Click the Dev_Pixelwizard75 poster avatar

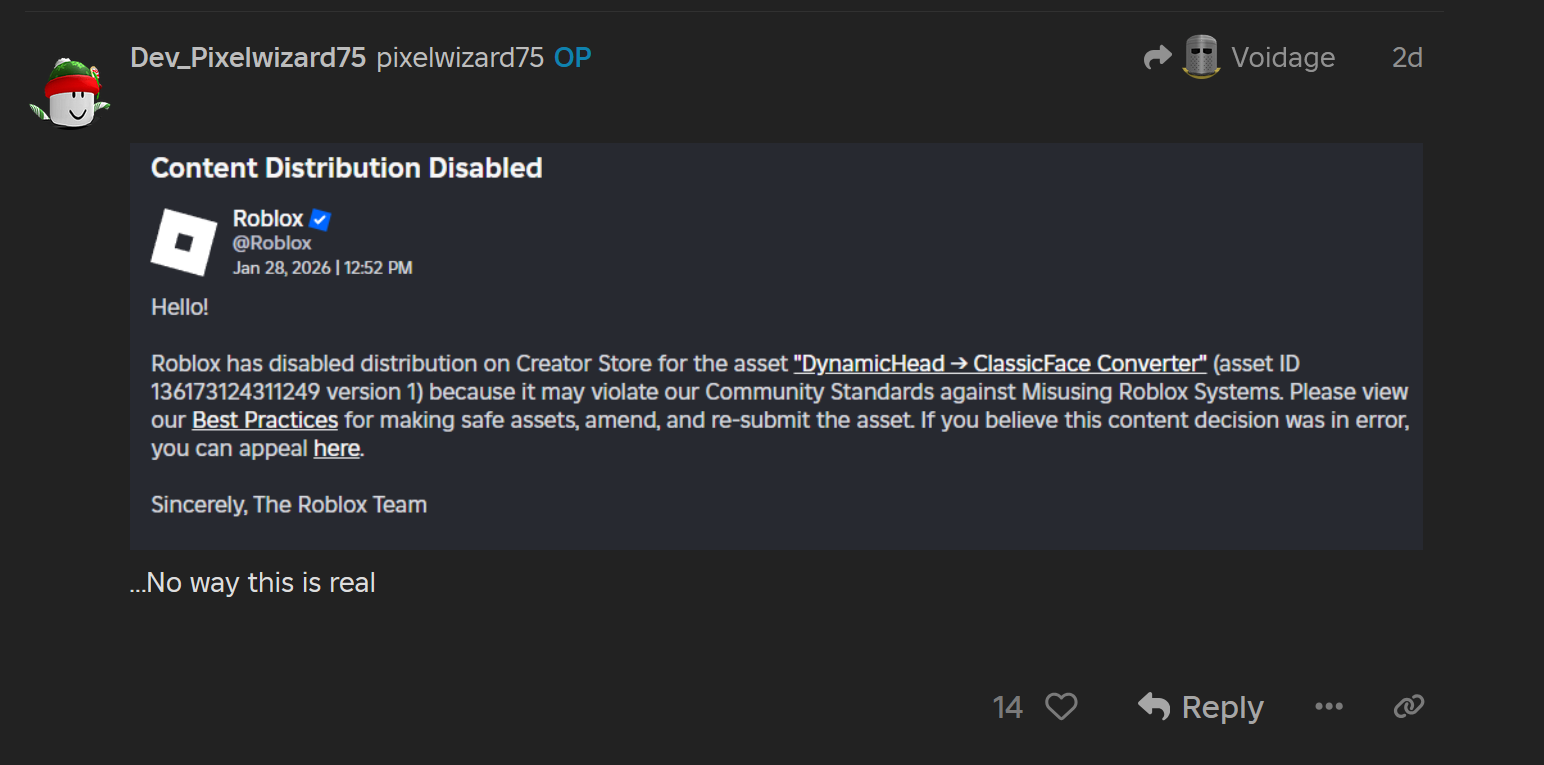click(69, 93)
